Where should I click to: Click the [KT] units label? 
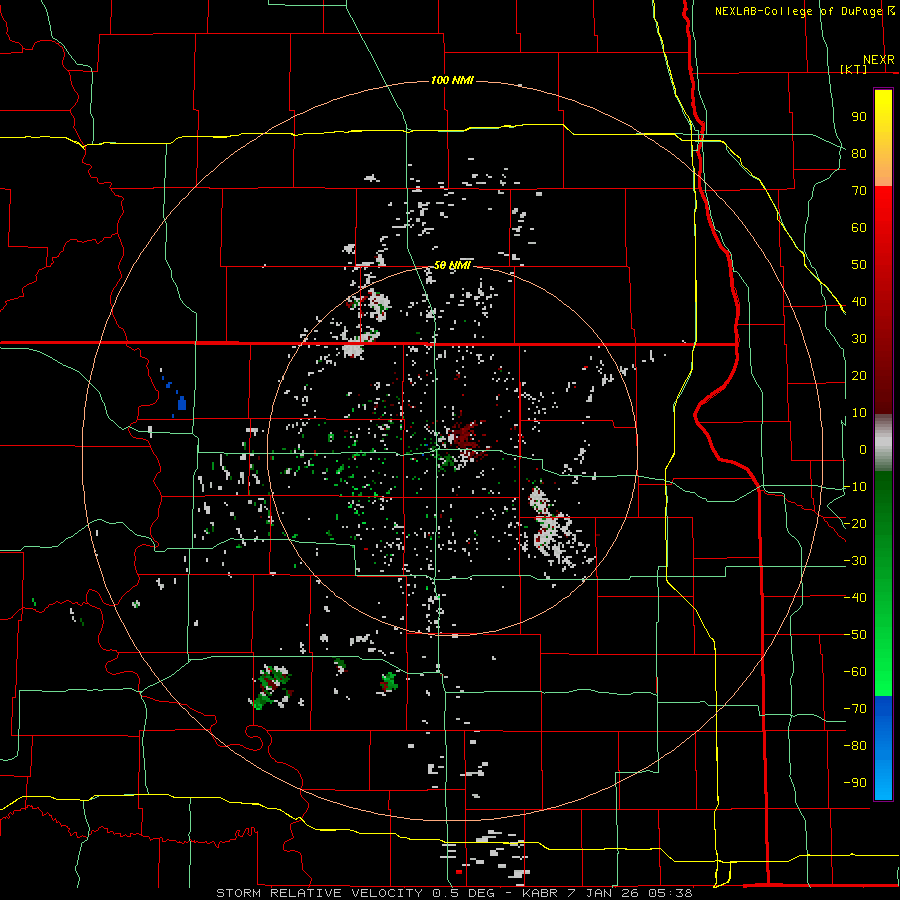tap(854, 69)
